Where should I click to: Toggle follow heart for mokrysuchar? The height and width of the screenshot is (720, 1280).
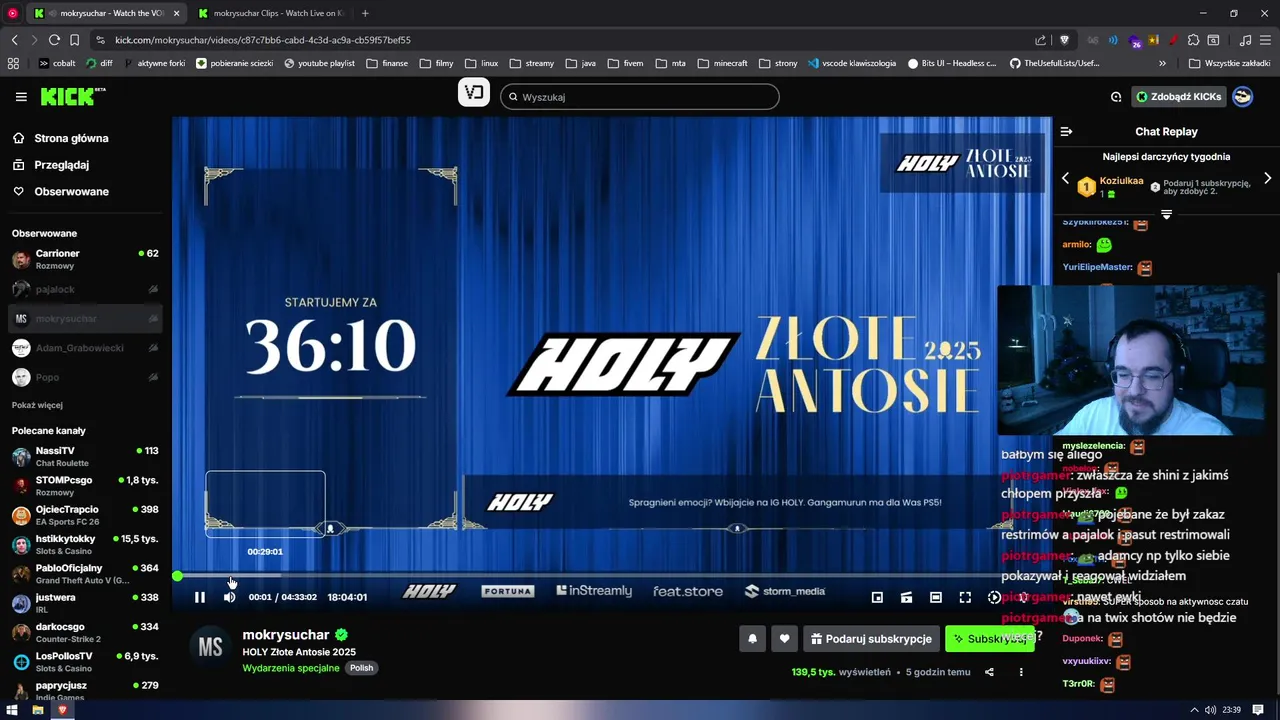point(784,639)
